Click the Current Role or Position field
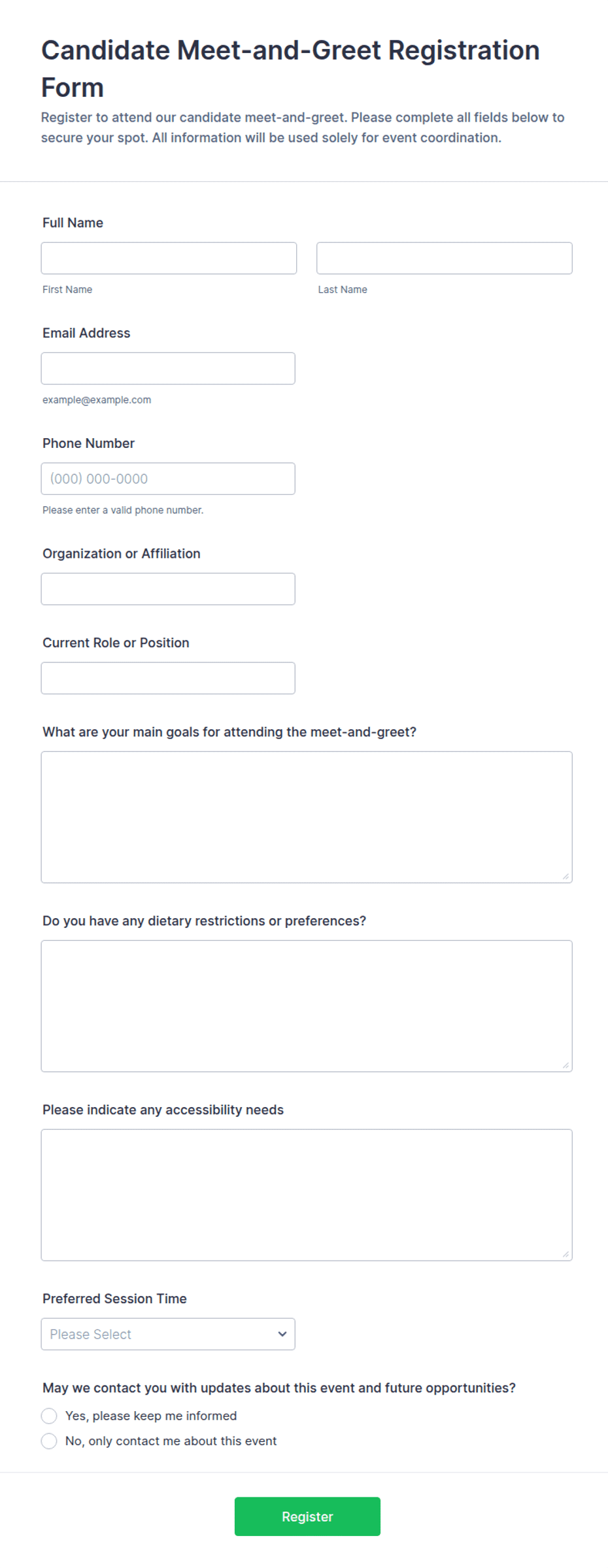This screenshot has height=1568, width=608. pos(168,678)
